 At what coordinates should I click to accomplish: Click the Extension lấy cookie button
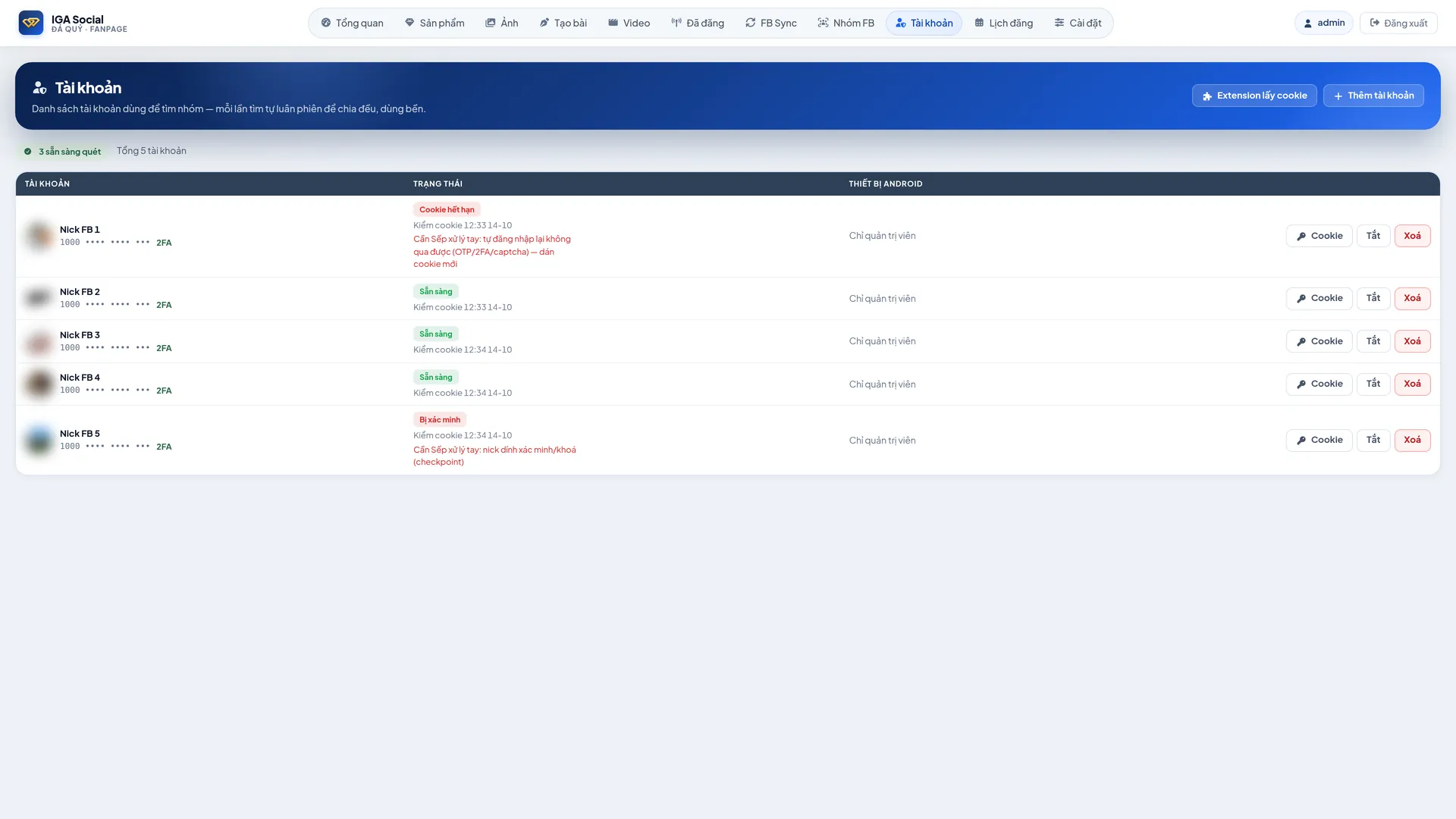point(1254,96)
